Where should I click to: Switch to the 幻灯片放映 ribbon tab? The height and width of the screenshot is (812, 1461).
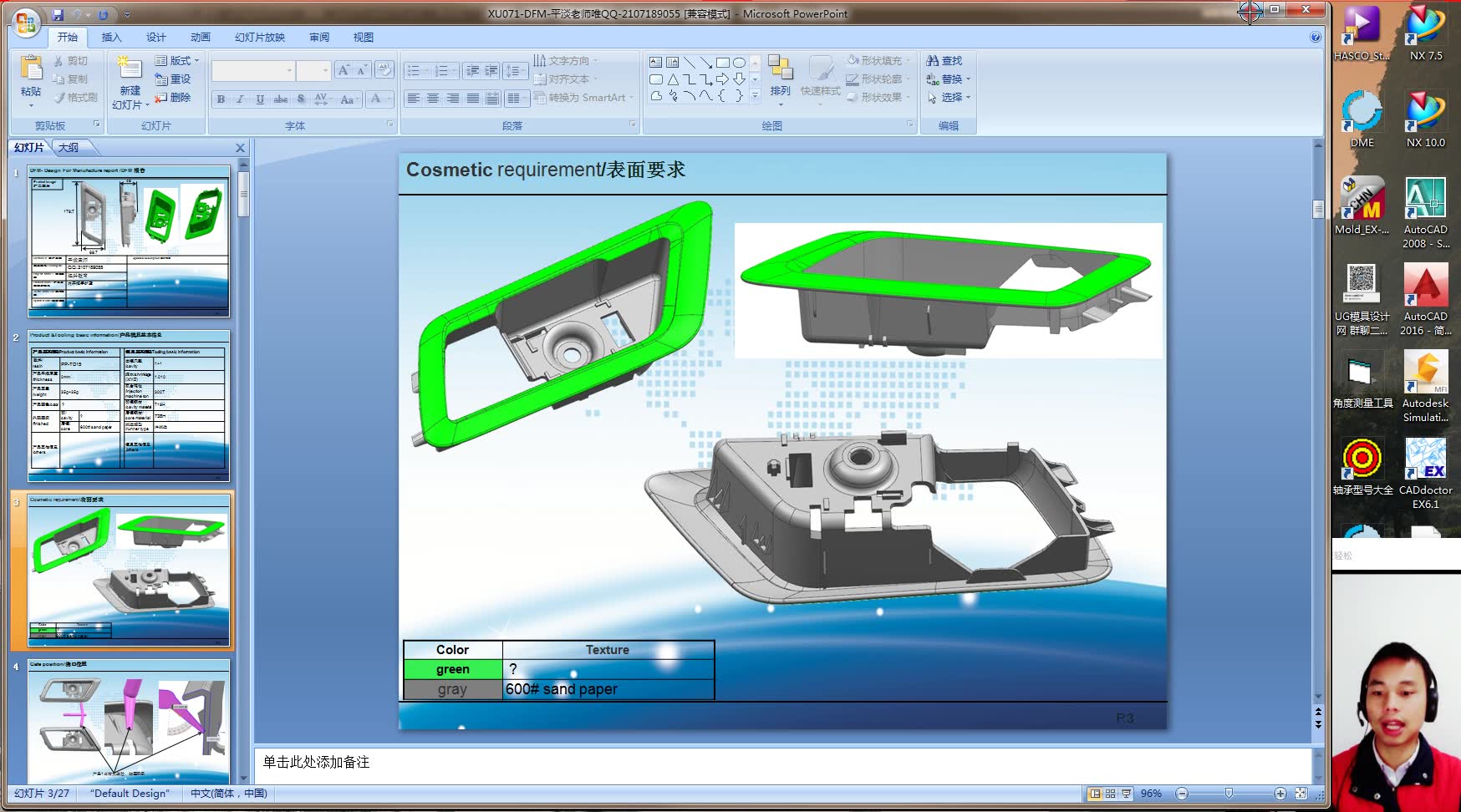pyautogui.click(x=260, y=38)
